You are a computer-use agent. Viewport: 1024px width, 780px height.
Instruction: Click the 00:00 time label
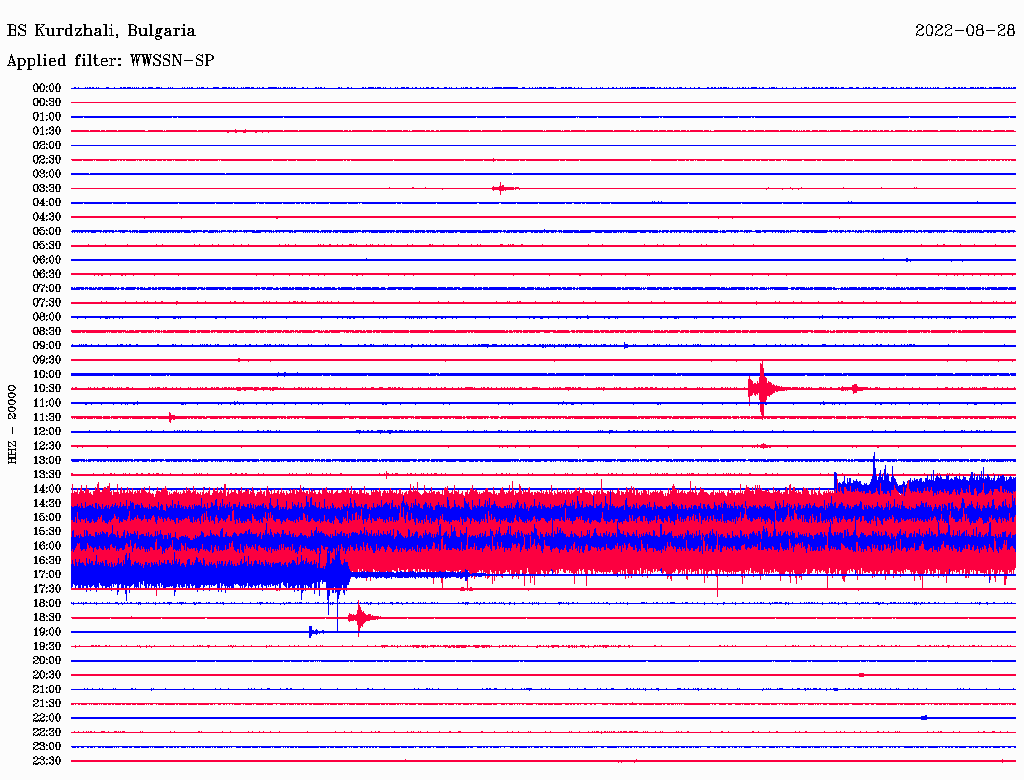pos(47,88)
